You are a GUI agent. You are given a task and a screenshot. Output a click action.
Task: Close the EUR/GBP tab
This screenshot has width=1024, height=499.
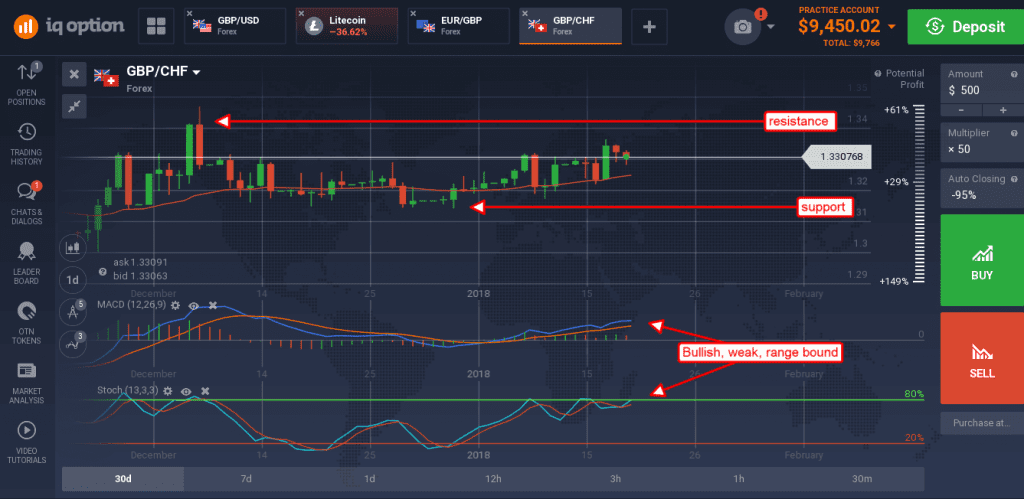click(413, 12)
